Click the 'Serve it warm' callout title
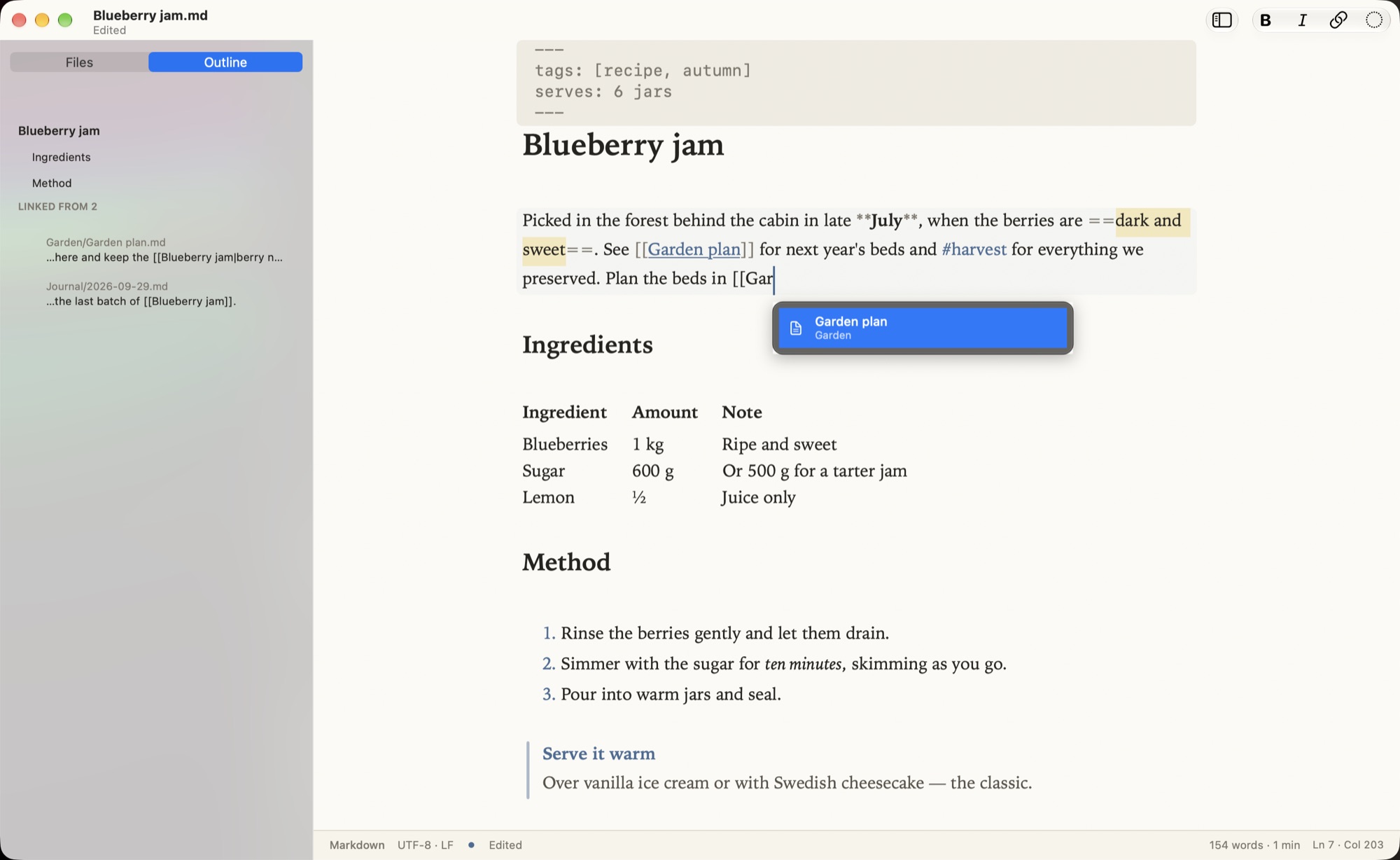 click(x=599, y=754)
